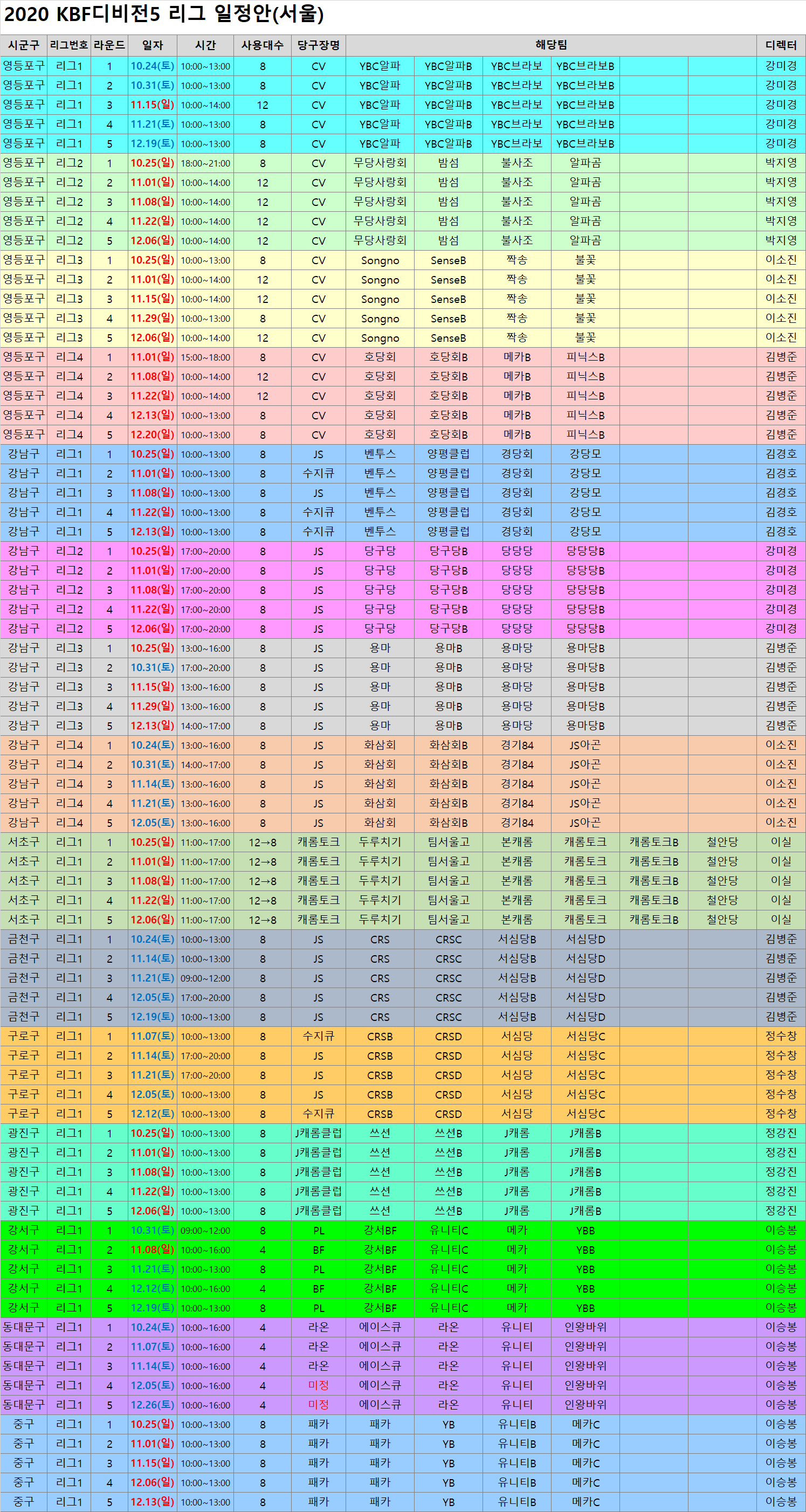Select '정강진' director in 광진구 round 1 row
The height and width of the screenshot is (1512, 806).
coord(781,1134)
